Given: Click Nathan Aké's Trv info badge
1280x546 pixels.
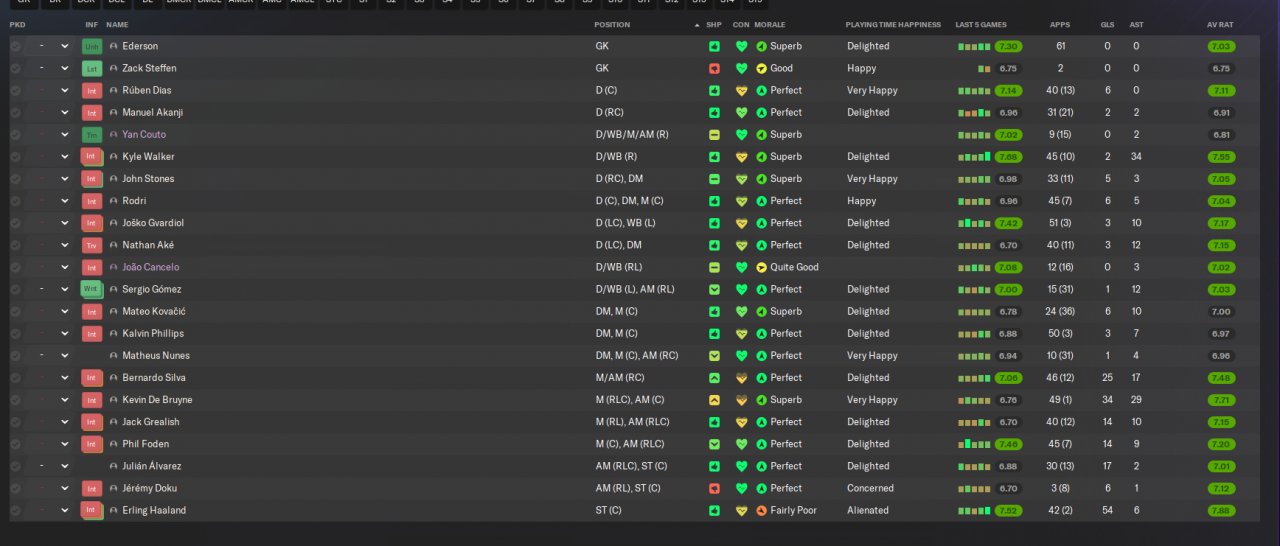Looking at the screenshot, I should 92,245.
